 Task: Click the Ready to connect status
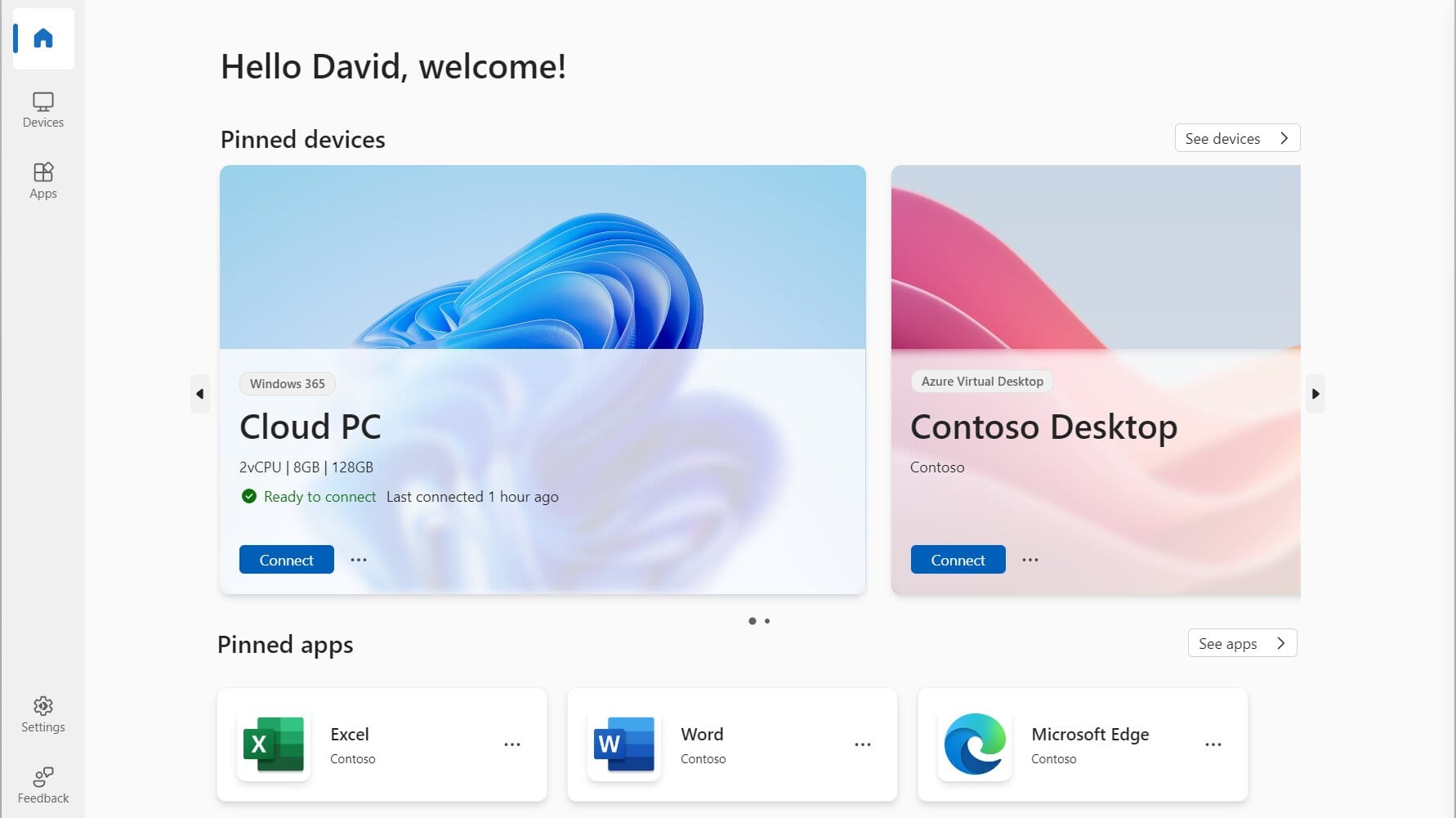(x=319, y=496)
